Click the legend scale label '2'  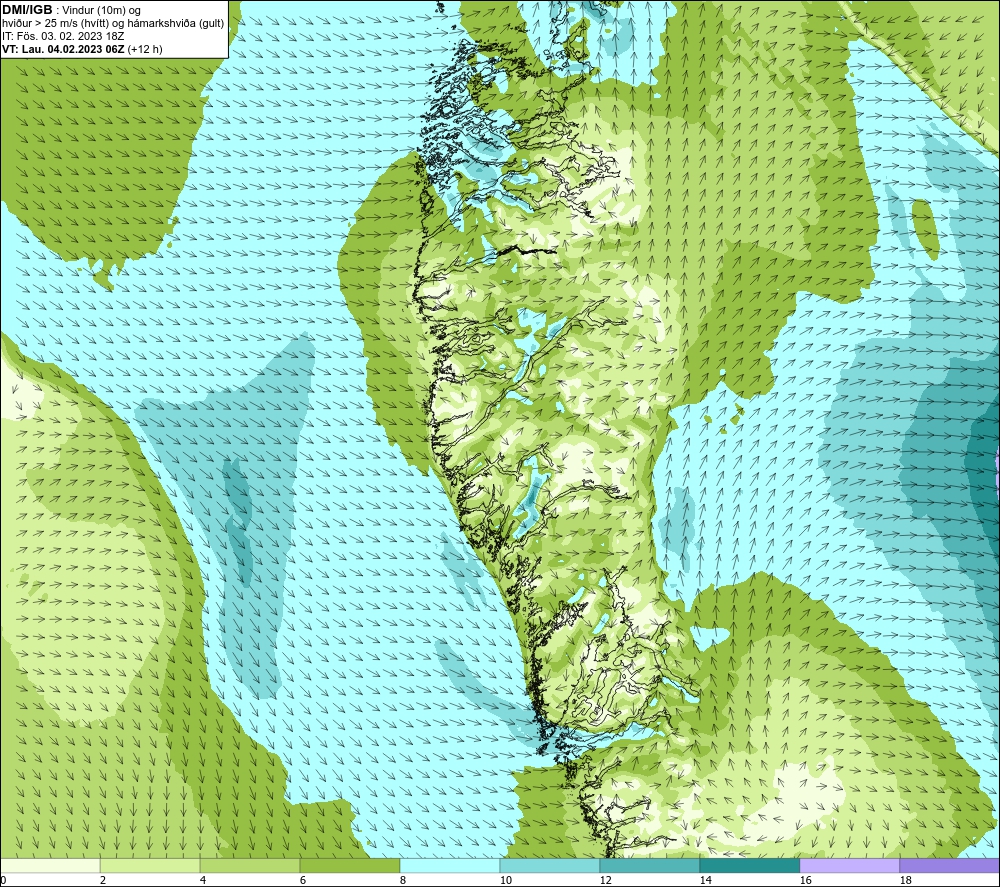click(103, 880)
